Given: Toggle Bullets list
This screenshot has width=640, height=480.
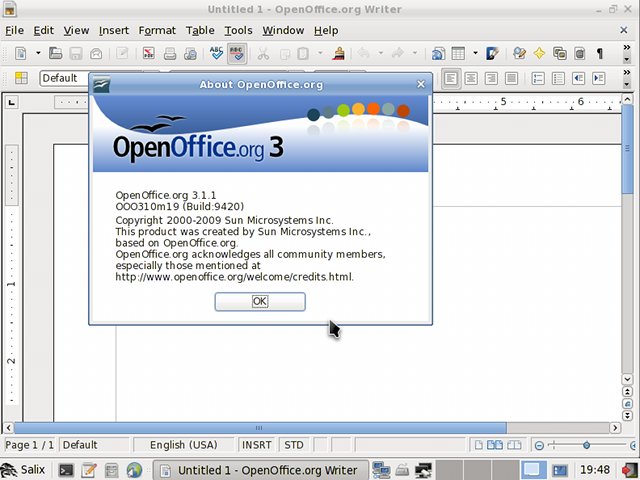Looking at the screenshot, I should pos(558,78).
